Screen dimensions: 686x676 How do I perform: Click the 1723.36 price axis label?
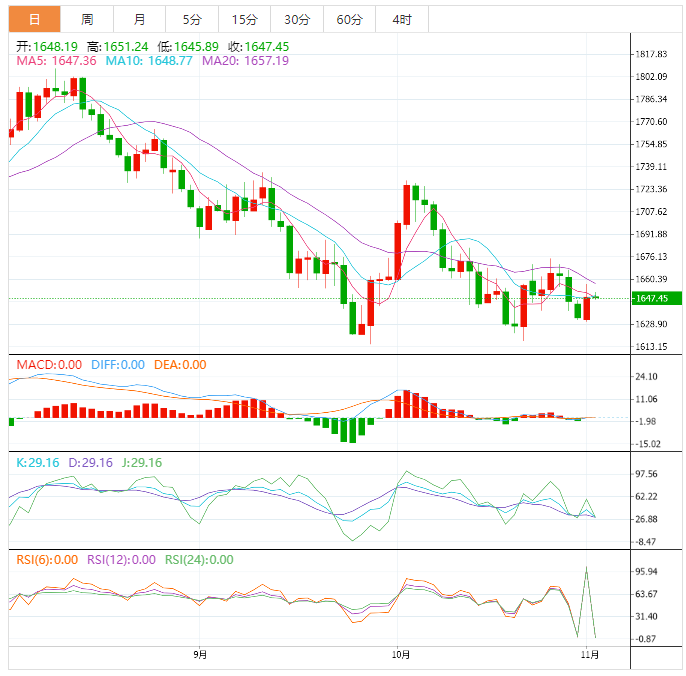click(651, 189)
